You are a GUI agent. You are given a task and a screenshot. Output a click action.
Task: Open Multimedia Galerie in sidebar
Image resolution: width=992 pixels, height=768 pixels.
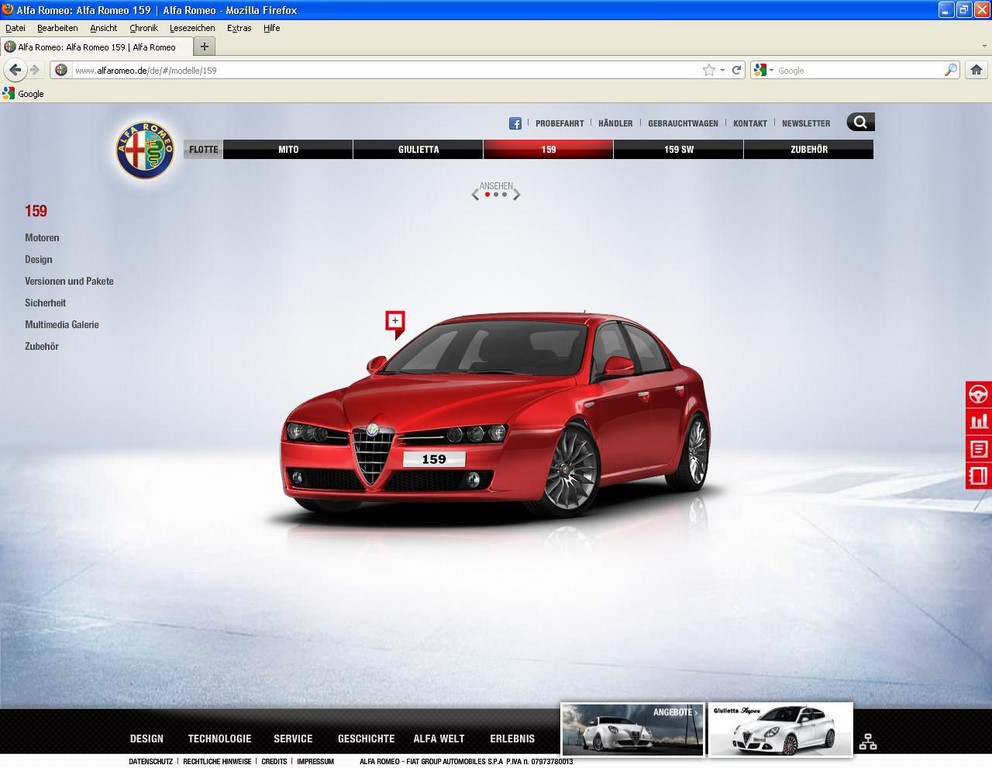62,325
